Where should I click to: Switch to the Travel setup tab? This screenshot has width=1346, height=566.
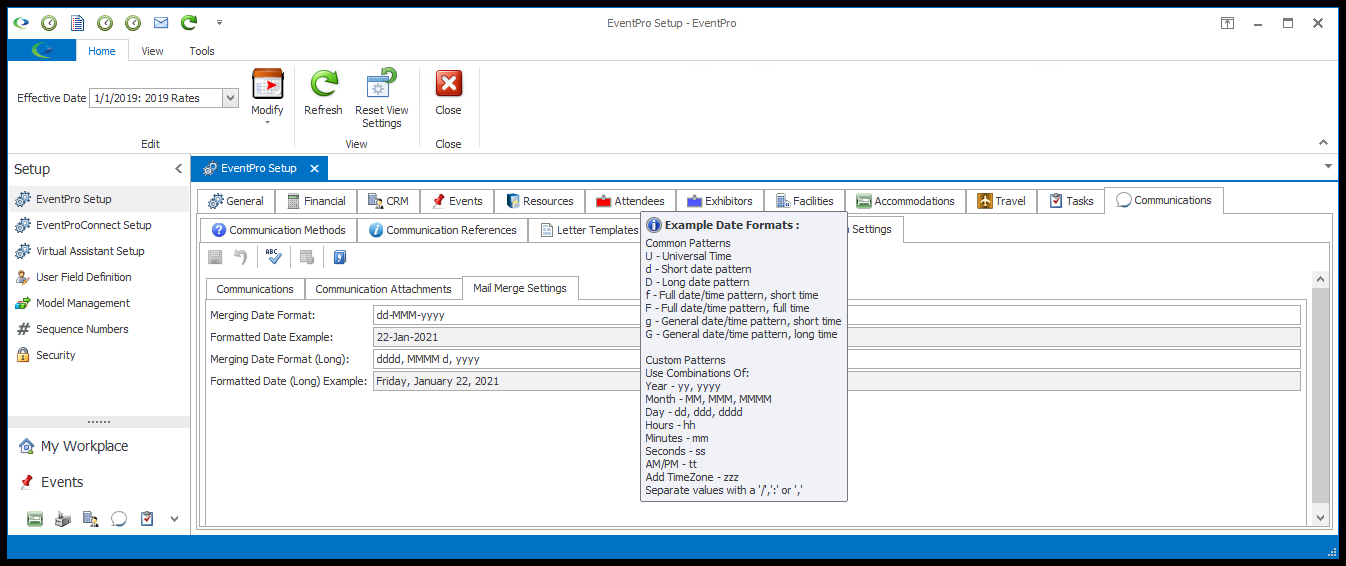(1001, 201)
